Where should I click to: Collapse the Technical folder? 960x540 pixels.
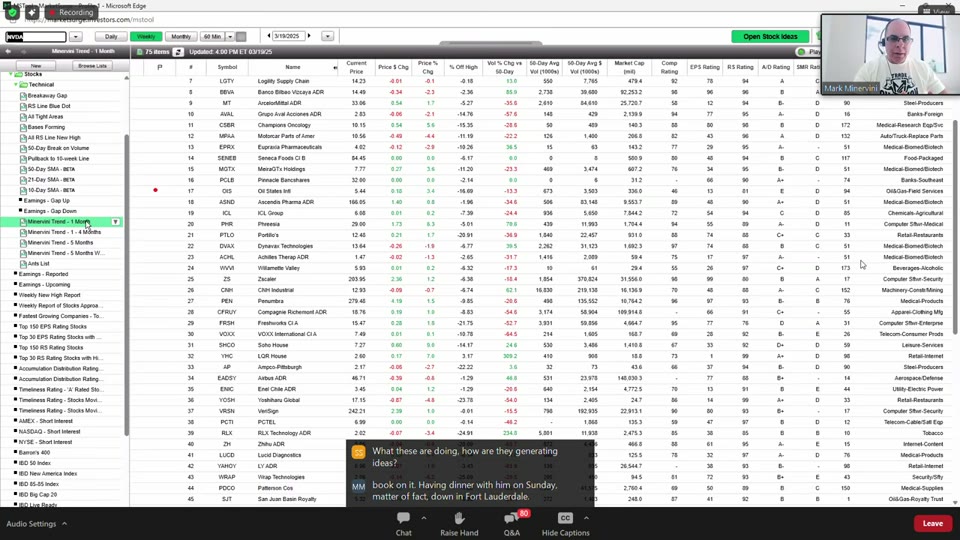pyautogui.click(x=15, y=84)
